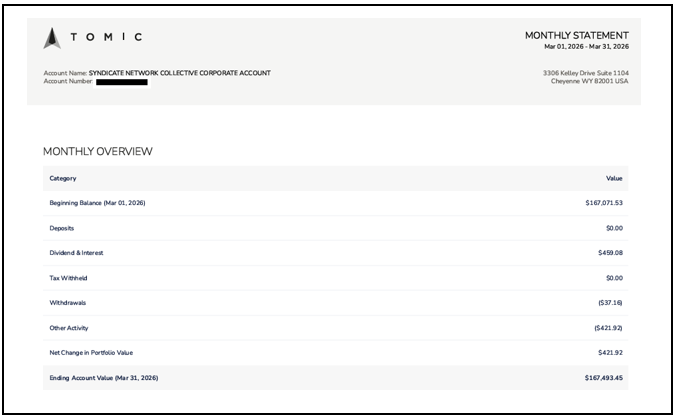Click the Value column header
The image size is (675, 418).
[x=614, y=178]
